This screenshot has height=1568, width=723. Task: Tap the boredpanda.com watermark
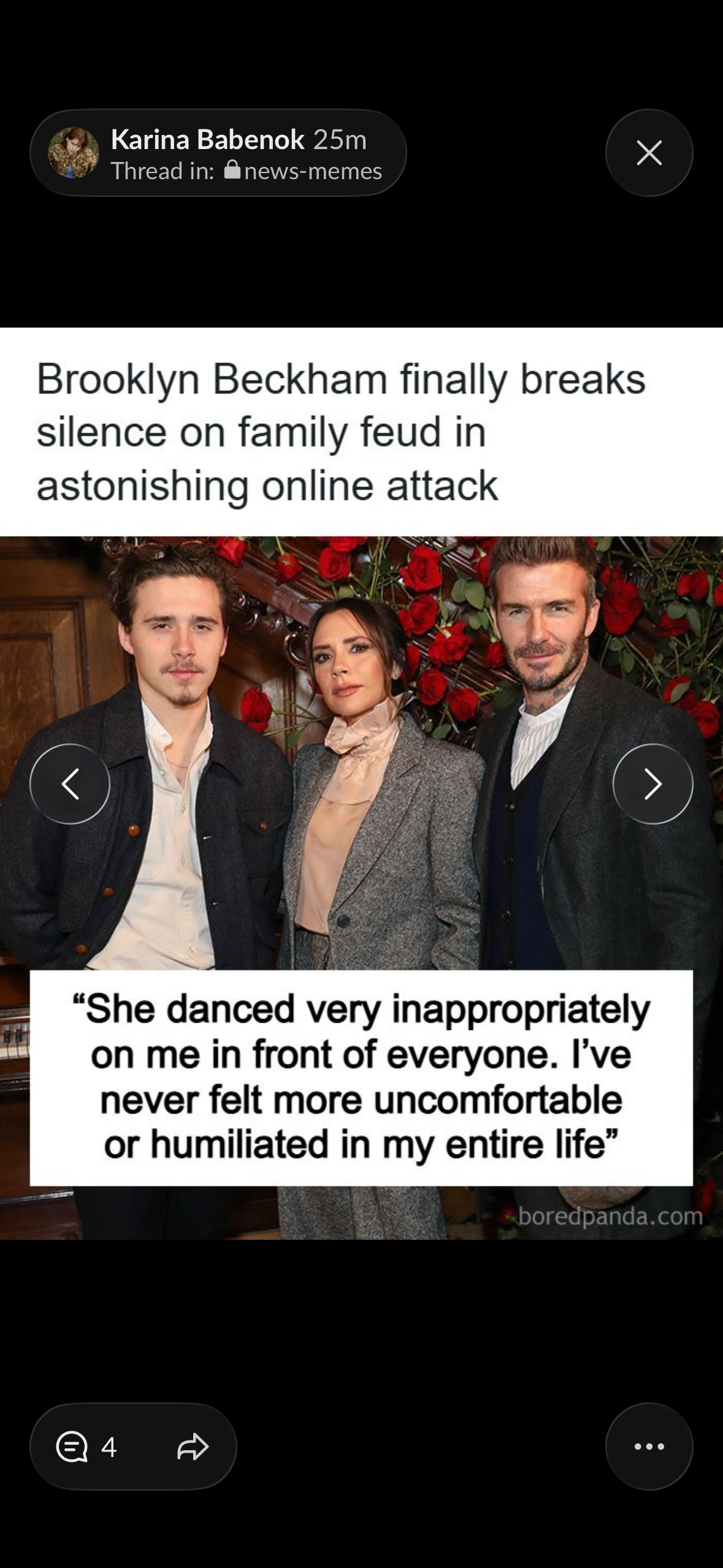[x=610, y=1215]
